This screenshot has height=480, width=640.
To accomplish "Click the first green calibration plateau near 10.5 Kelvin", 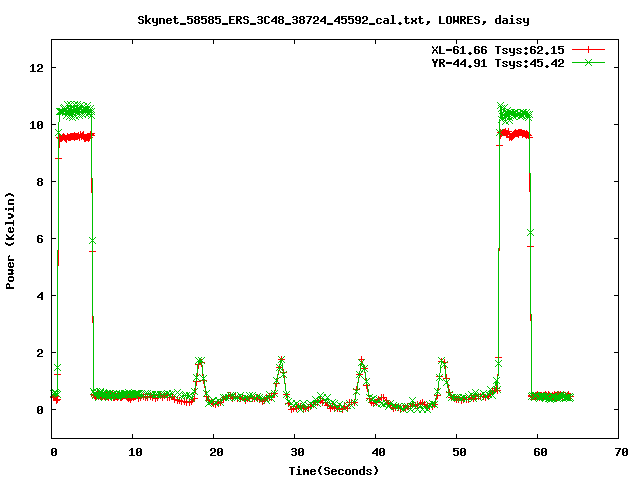I will coord(75,110).
